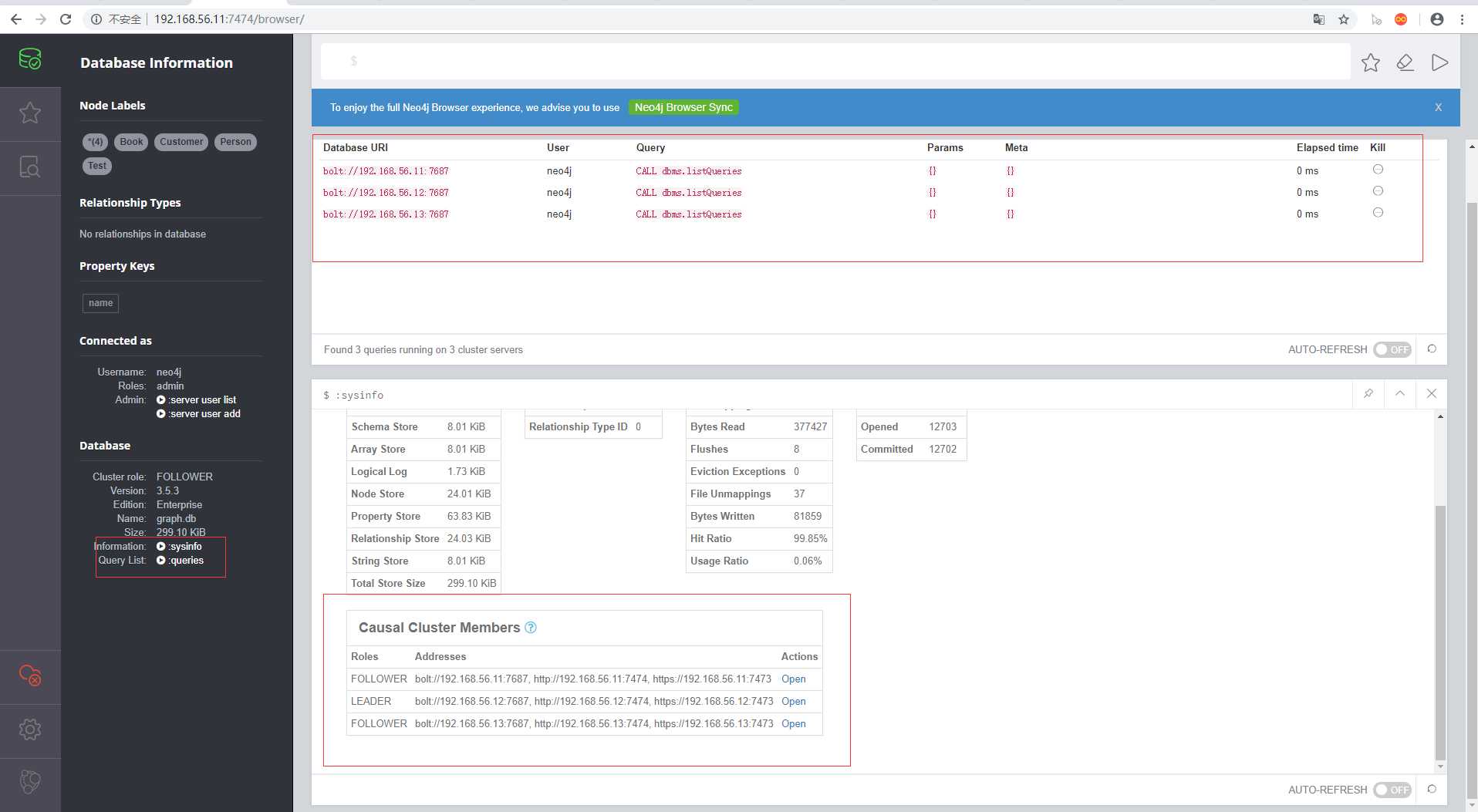1478x812 pixels.
Task: Open the browser profile icon
Action: click(x=1436, y=19)
